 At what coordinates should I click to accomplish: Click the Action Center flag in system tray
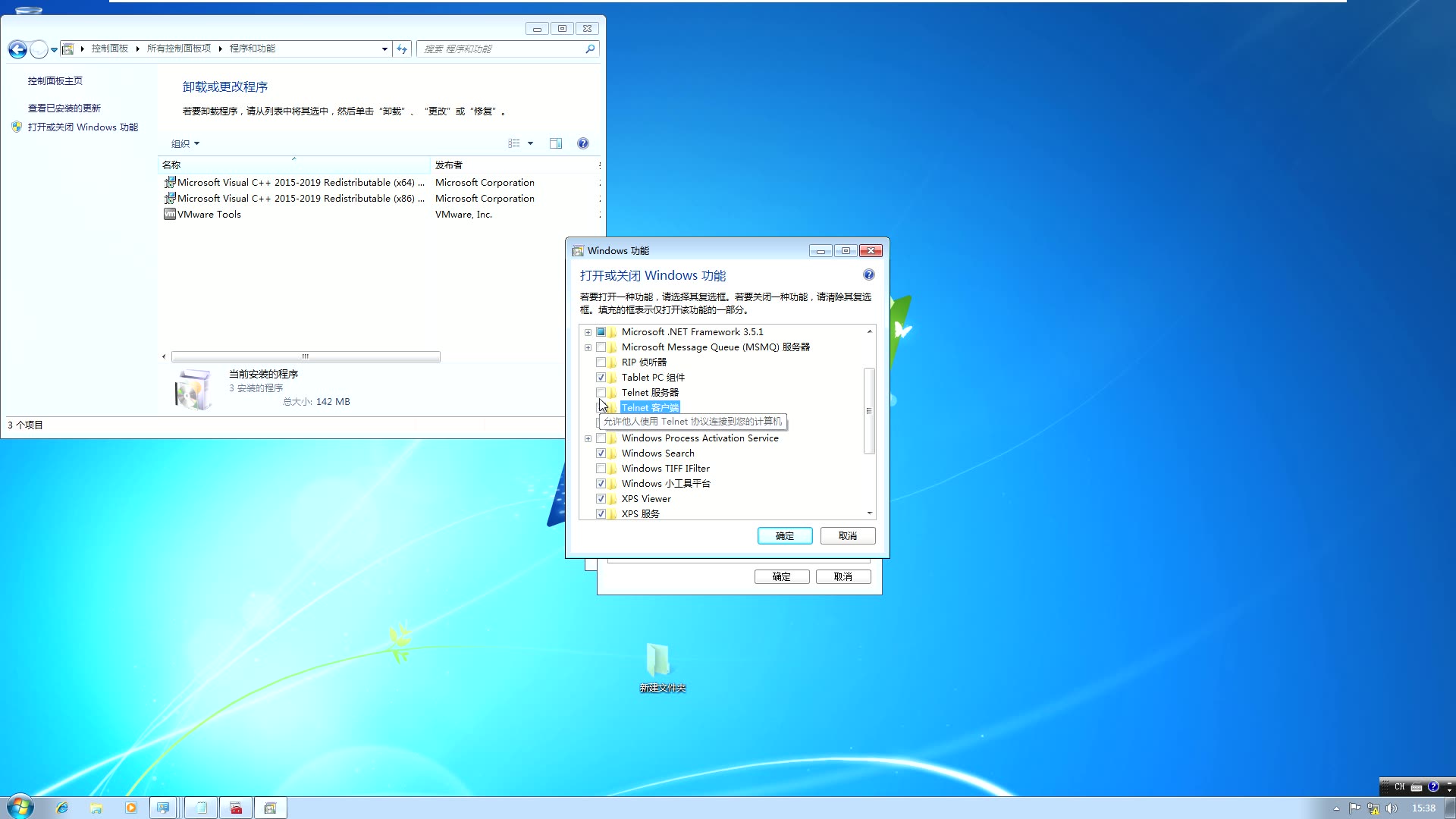tap(1355, 808)
